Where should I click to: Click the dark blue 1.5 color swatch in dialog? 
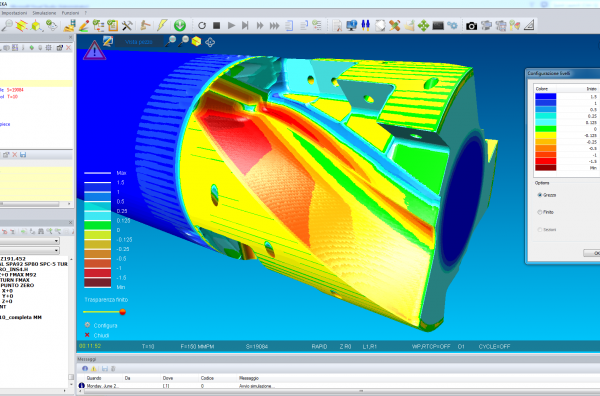pos(546,96)
